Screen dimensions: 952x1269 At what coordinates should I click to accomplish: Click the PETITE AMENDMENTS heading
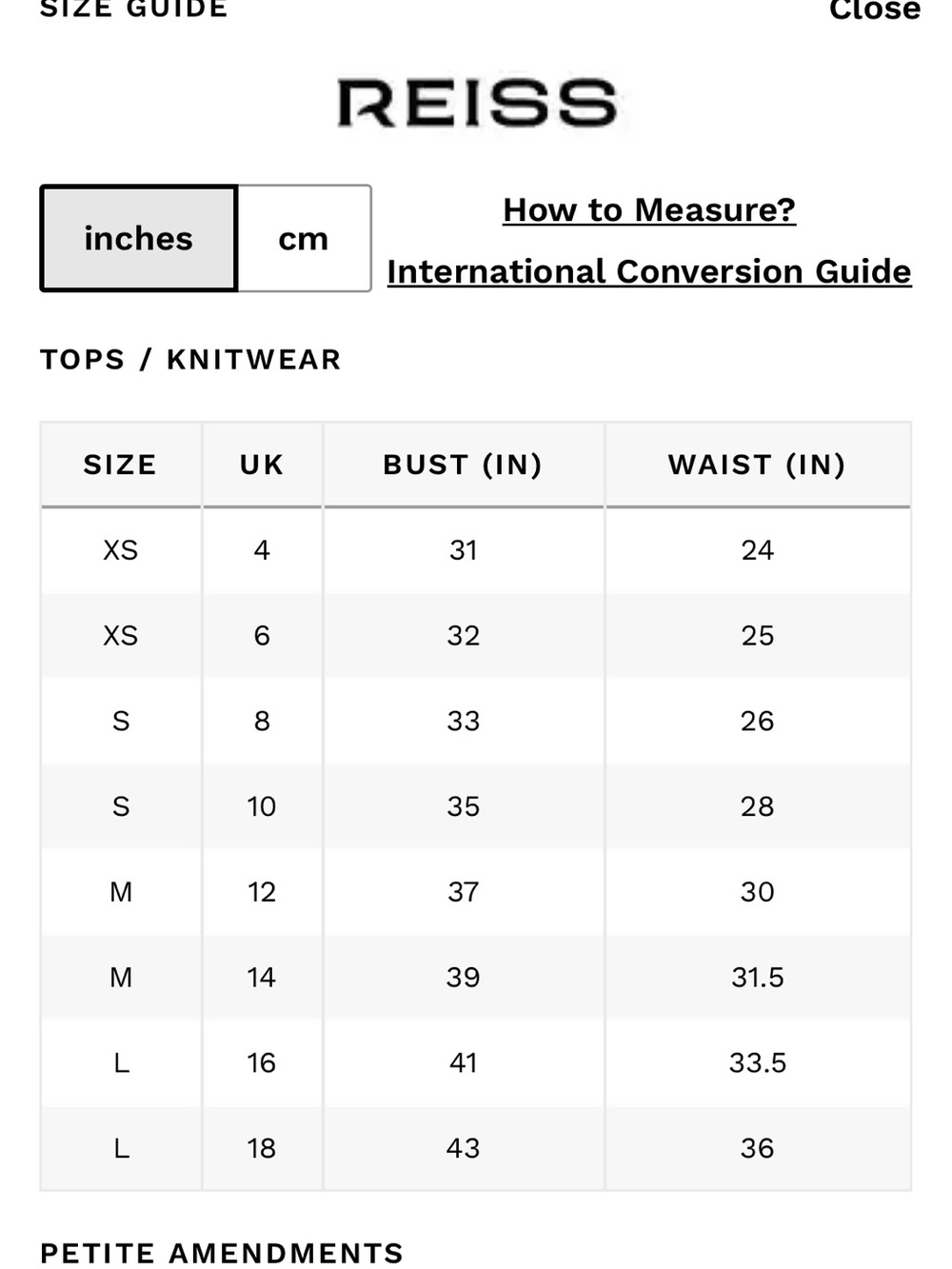click(222, 1253)
